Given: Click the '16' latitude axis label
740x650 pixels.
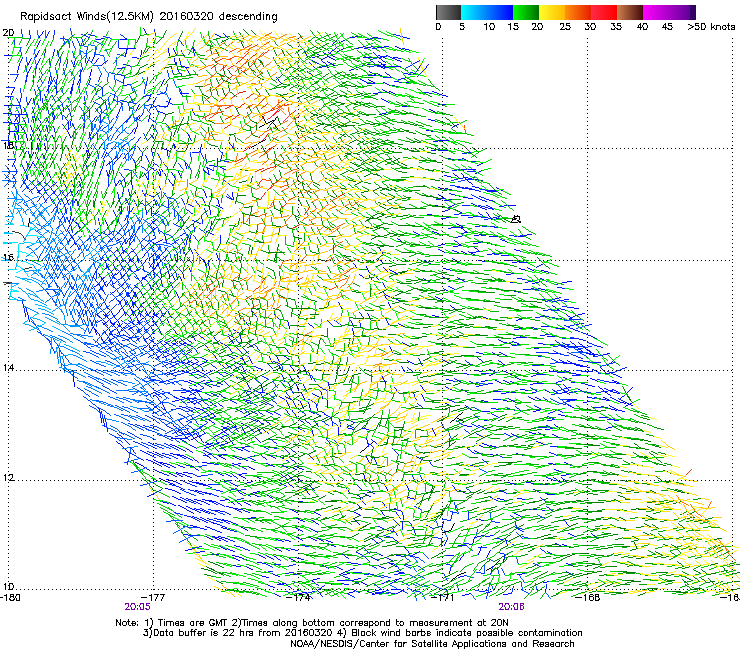Looking at the screenshot, I should 8,258.
